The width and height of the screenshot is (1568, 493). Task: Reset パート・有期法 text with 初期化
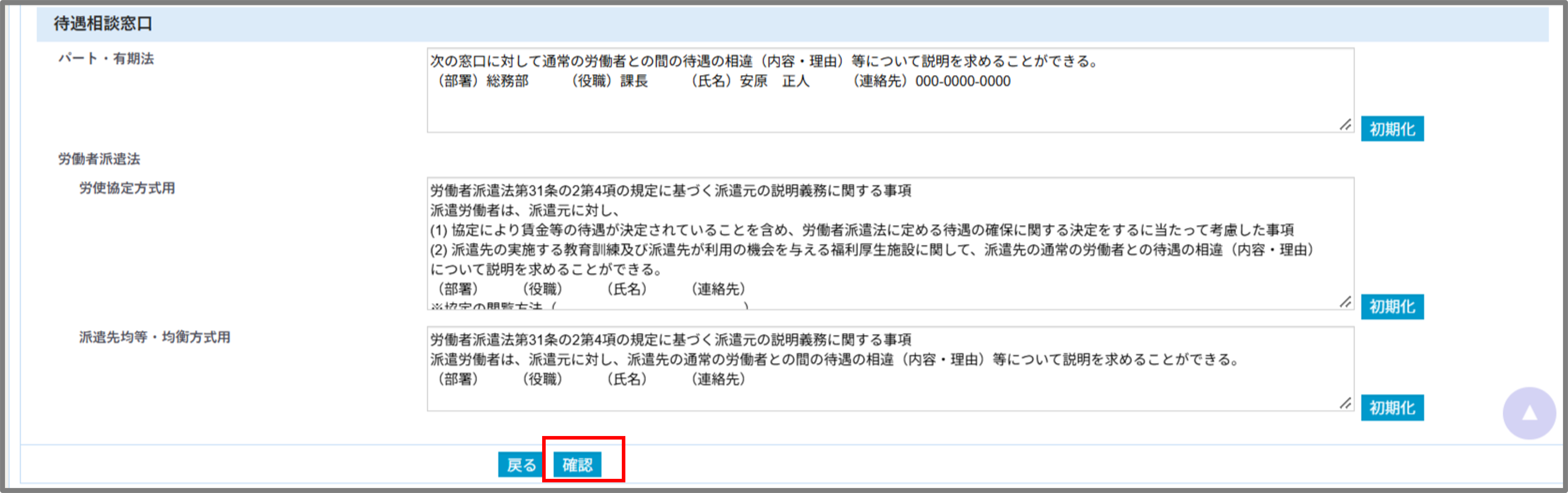point(1392,129)
